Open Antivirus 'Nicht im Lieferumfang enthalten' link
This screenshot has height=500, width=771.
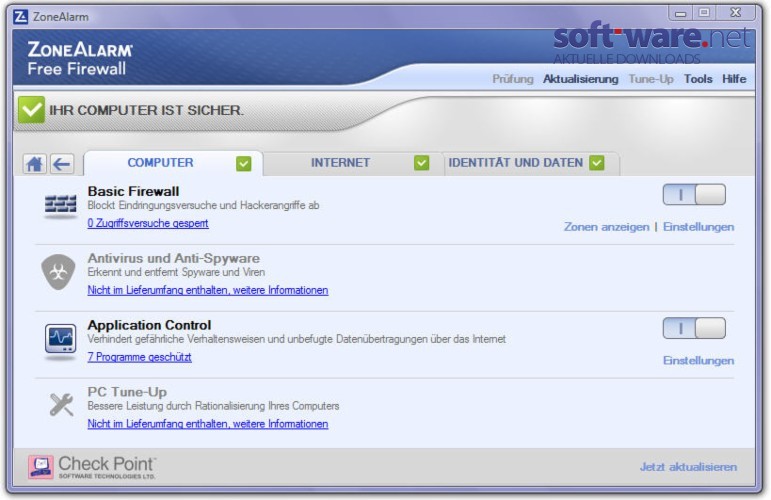pyautogui.click(x=208, y=290)
